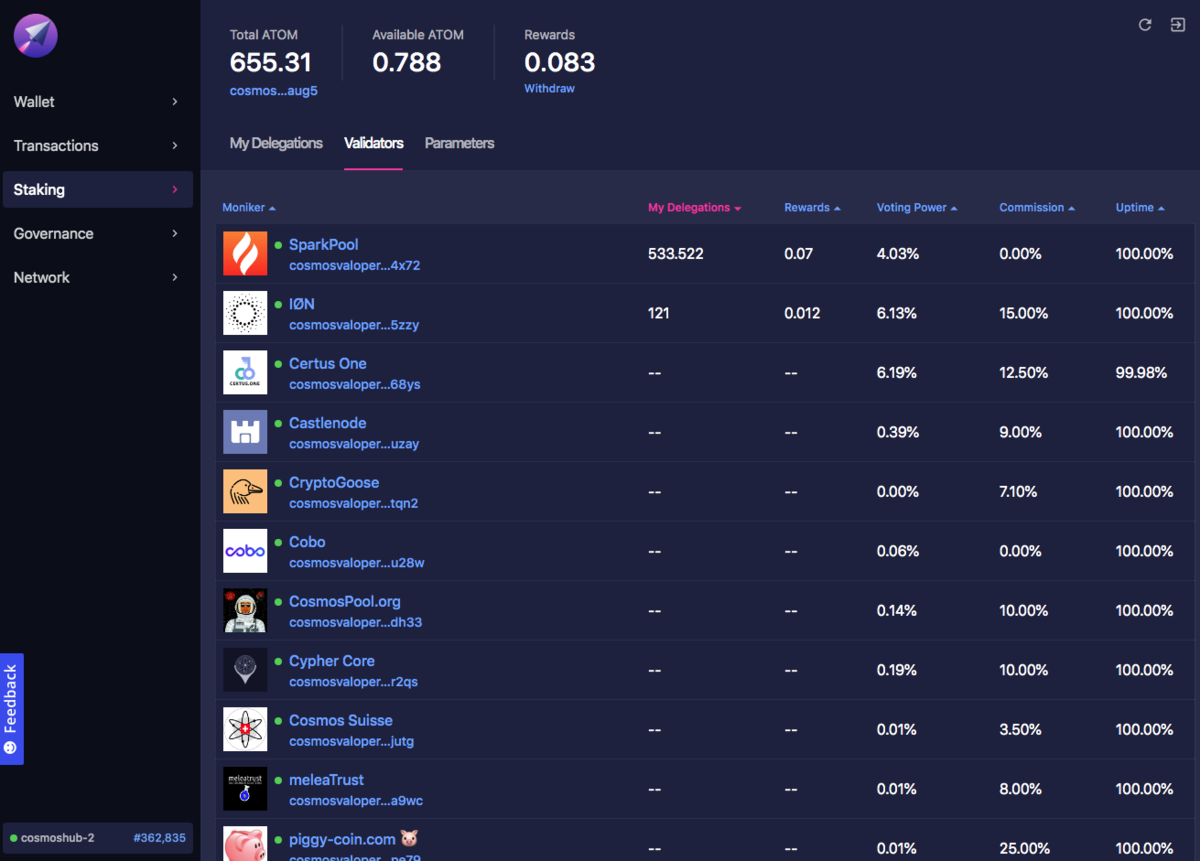
Task: Click the 7.10% commission value
Action: tap(1018, 492)
